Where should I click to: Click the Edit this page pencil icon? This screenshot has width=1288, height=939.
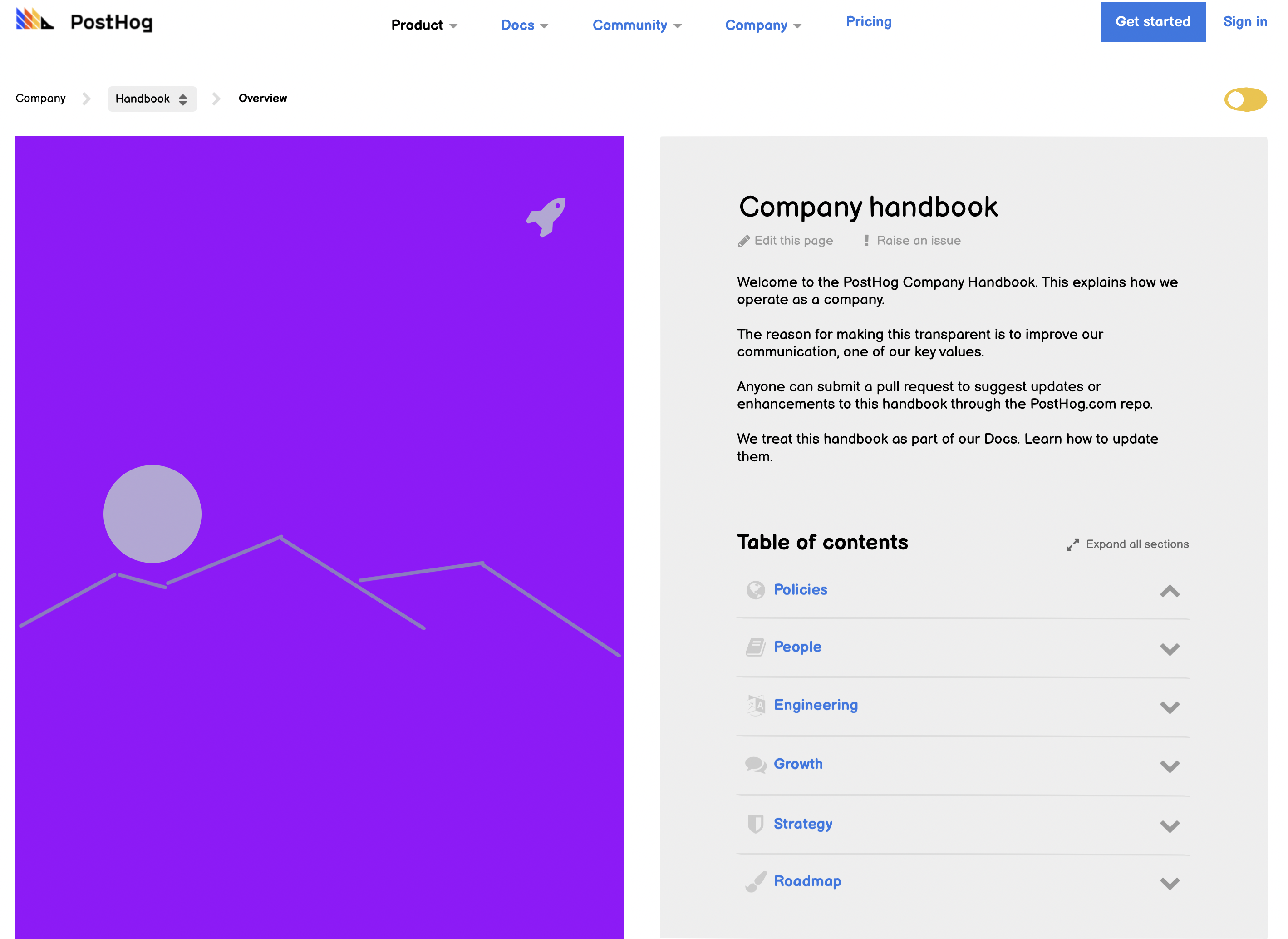pyautogui.click(x=744, y=241)
